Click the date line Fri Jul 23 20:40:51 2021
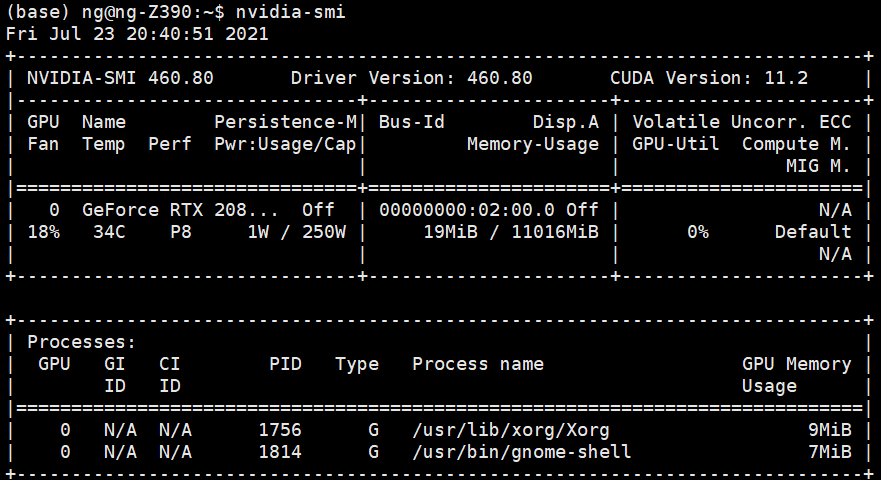Screen dimensions: 881x480 click(x=137, y=33)
